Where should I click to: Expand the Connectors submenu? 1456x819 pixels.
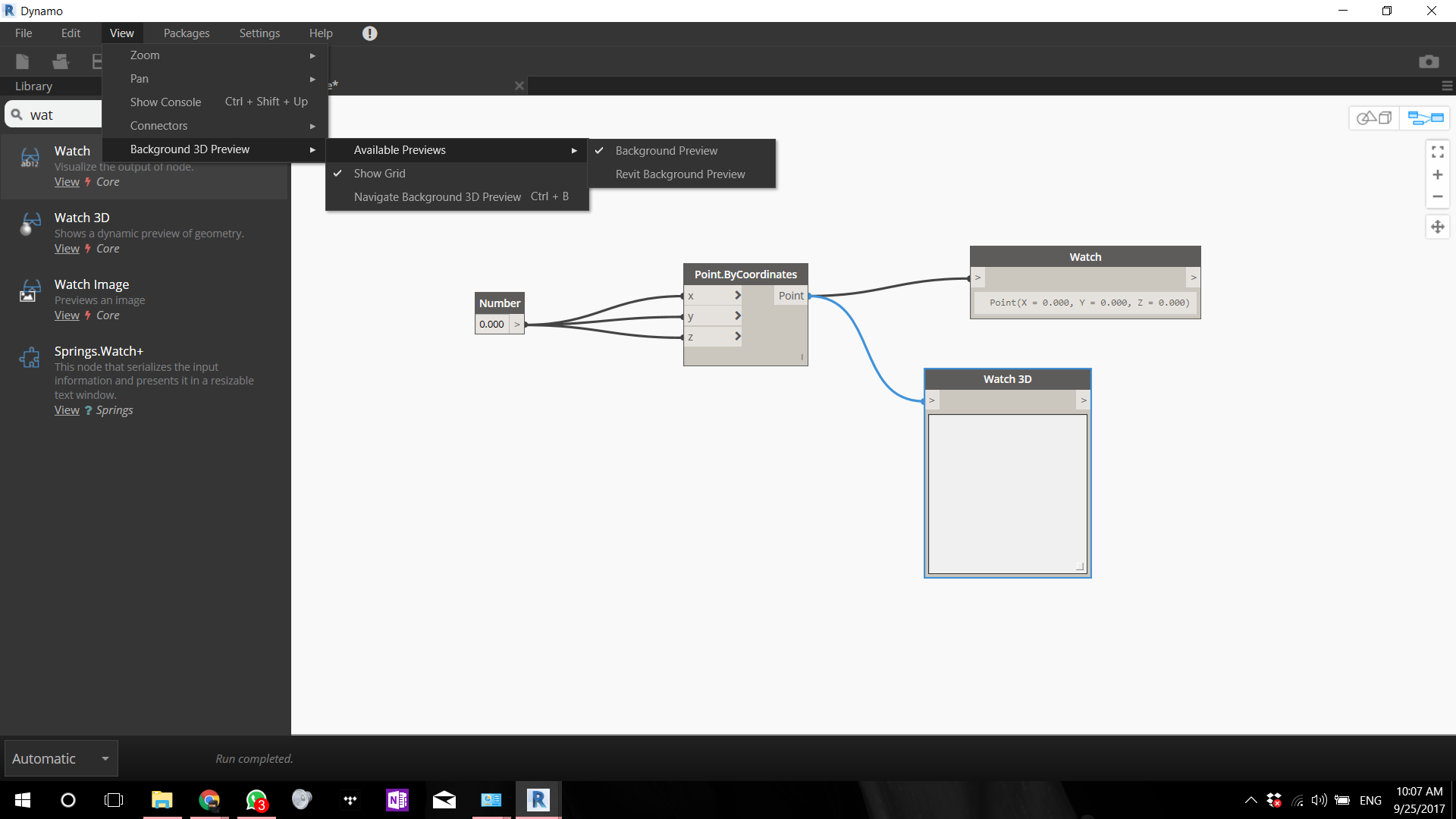215,126
